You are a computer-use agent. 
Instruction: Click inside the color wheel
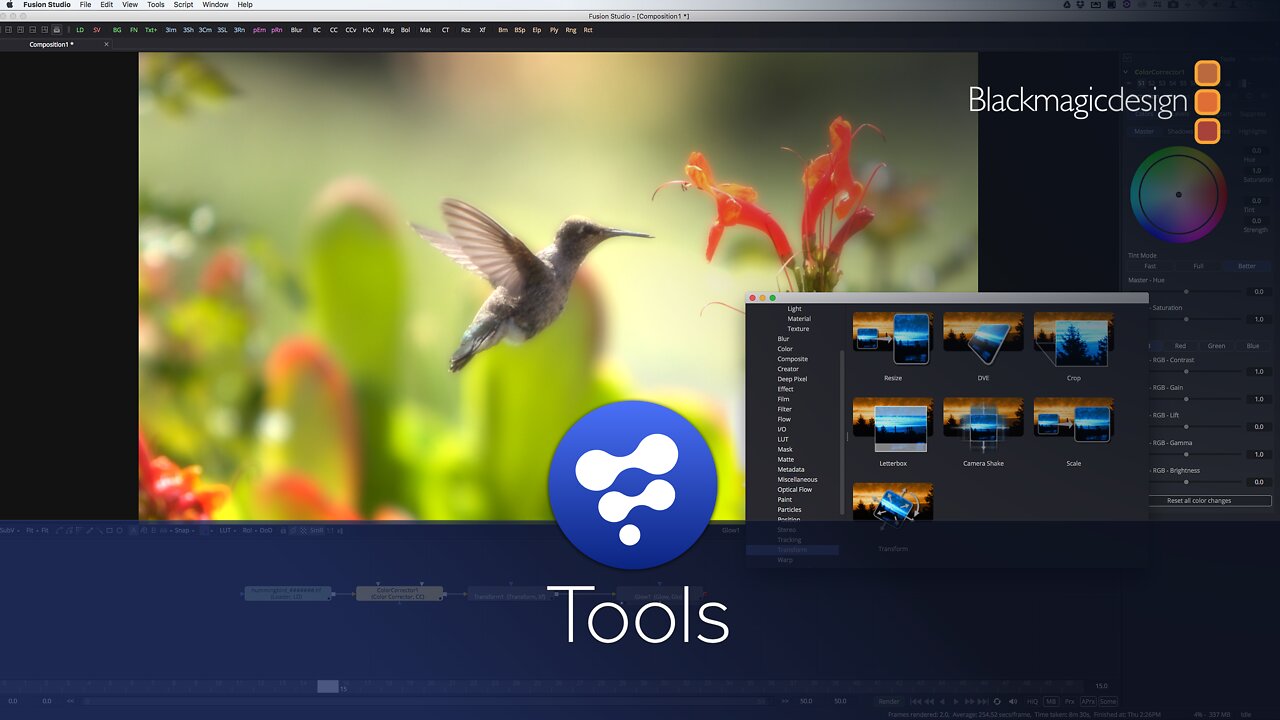[1178, 195]
